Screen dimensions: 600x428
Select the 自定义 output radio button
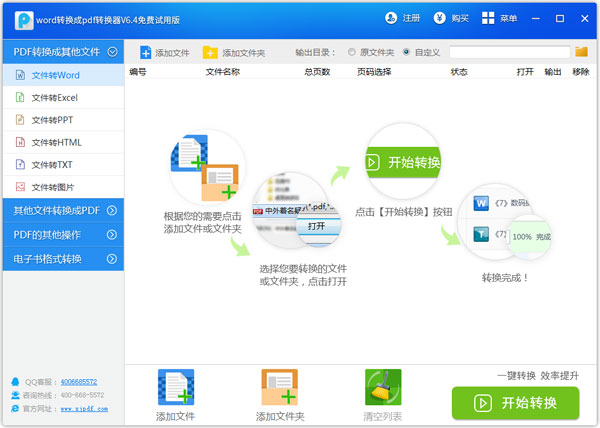tap(406, 52)
